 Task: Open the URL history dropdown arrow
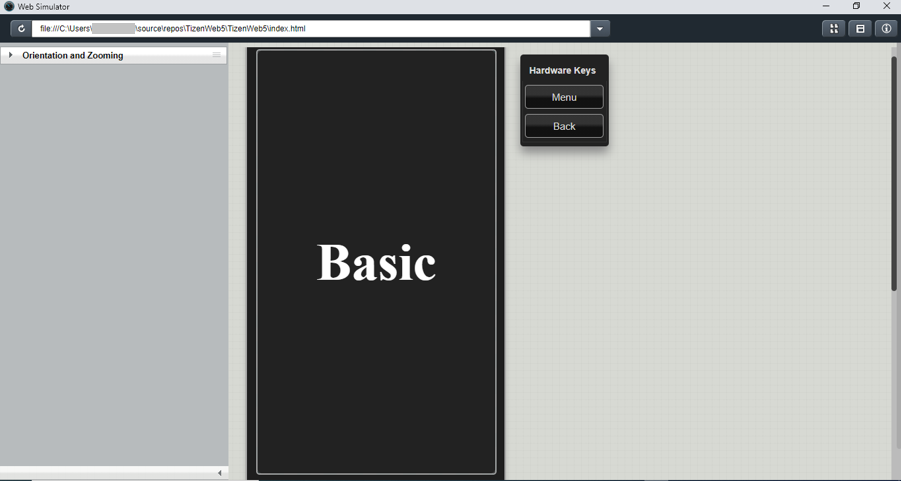tap(600, 29)
